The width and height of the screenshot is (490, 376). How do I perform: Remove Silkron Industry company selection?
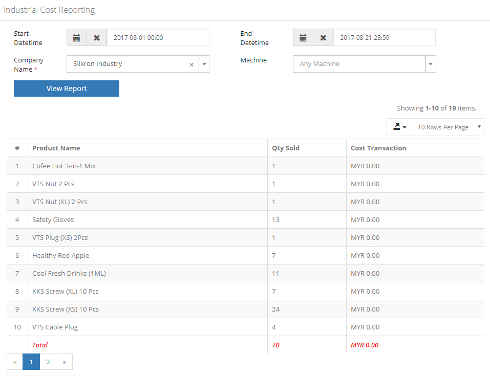tap(191, 64)
